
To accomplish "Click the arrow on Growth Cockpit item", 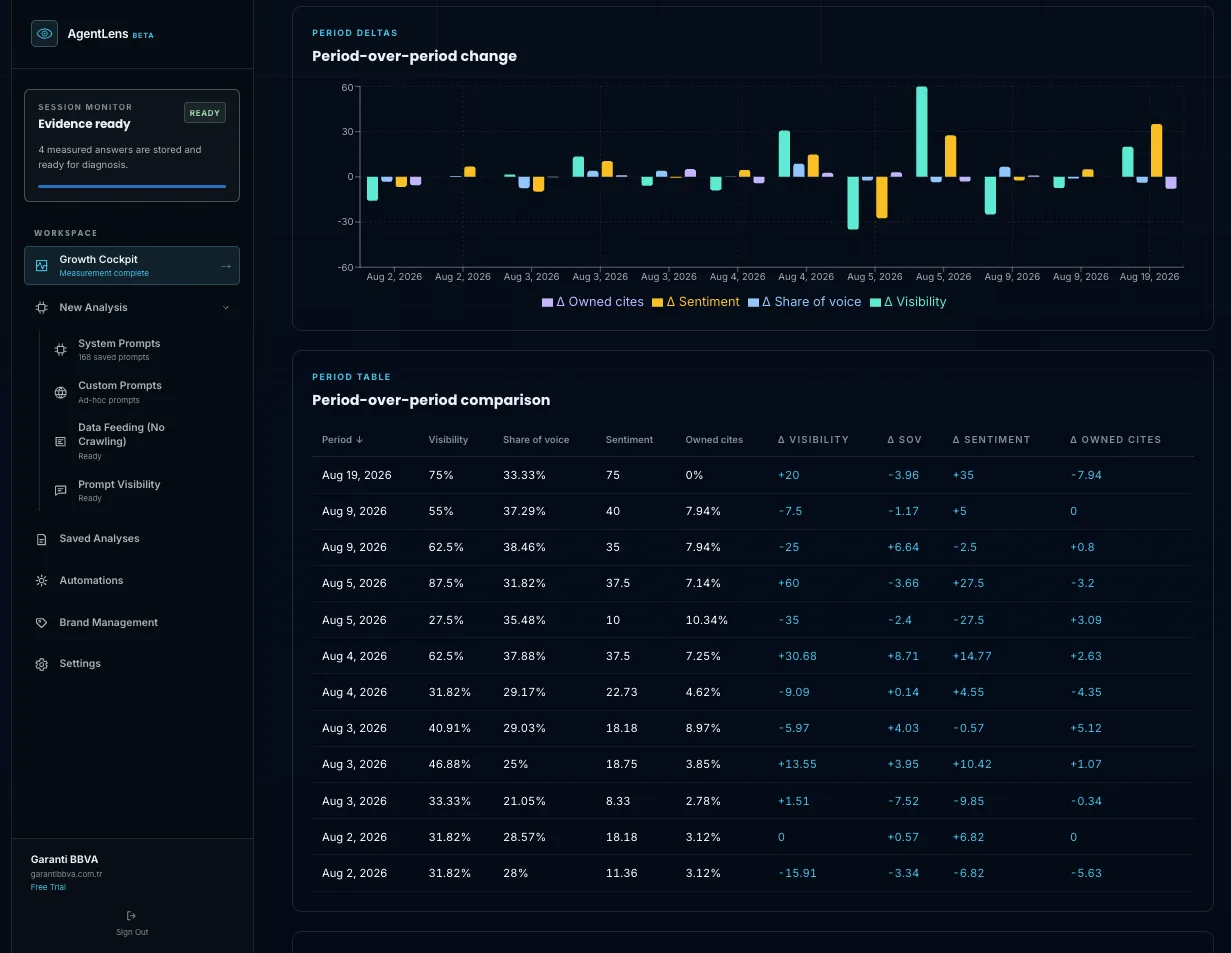I will point(226,266).
